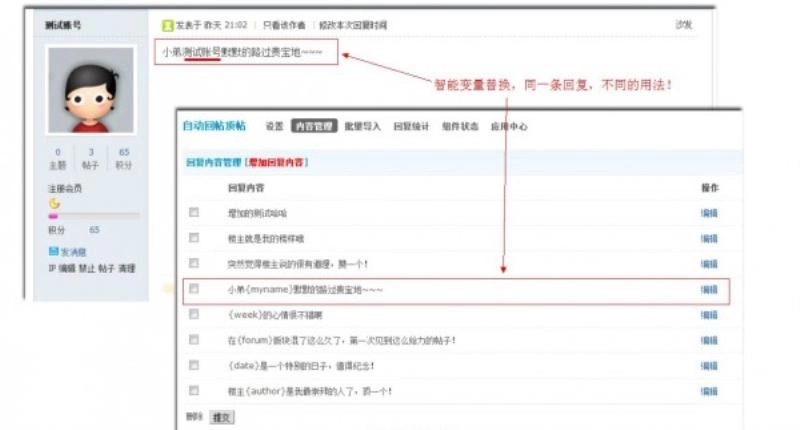Edit the {date} reply entry
The width and height of the screenshot is (800, 430).
pos(709,366)
